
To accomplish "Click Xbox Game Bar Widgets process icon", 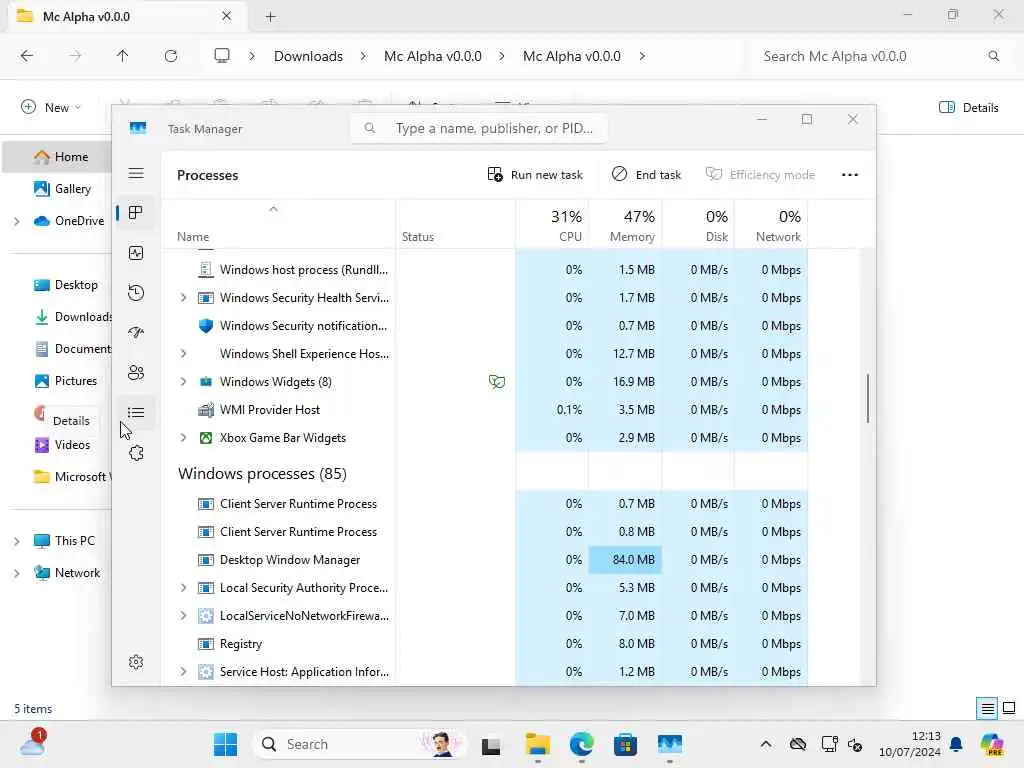I will [x=206, y=438].
